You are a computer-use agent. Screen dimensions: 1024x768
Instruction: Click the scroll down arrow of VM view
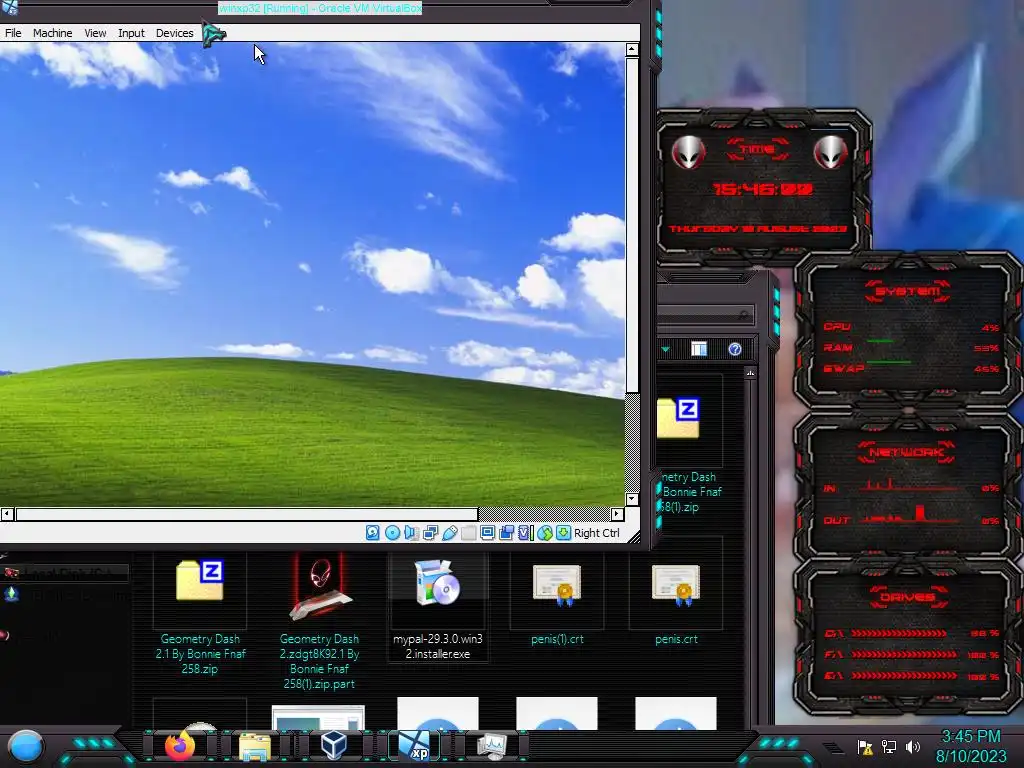(x=632, y=499)
